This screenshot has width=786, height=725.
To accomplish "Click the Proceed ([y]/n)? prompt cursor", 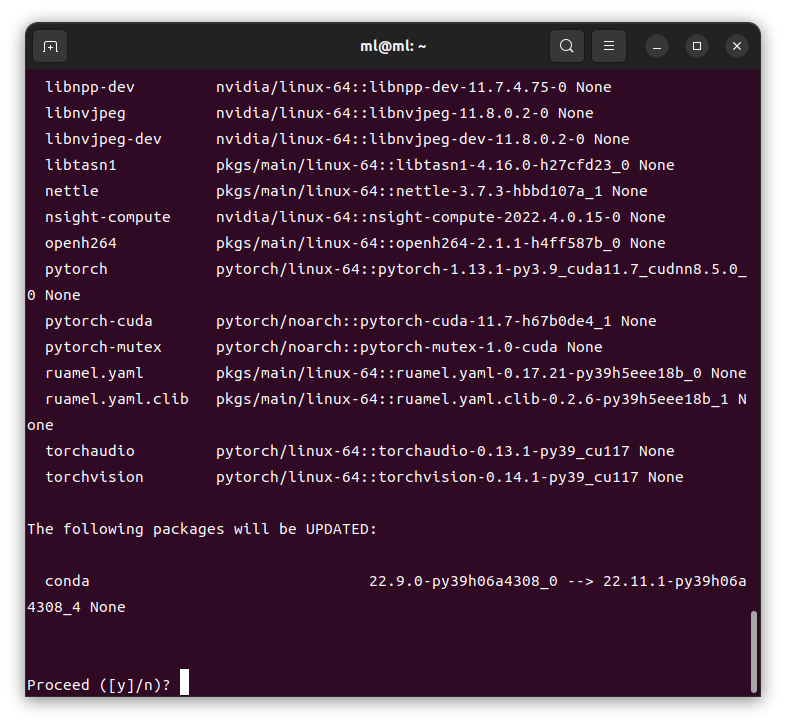I will tap(184, 682).
